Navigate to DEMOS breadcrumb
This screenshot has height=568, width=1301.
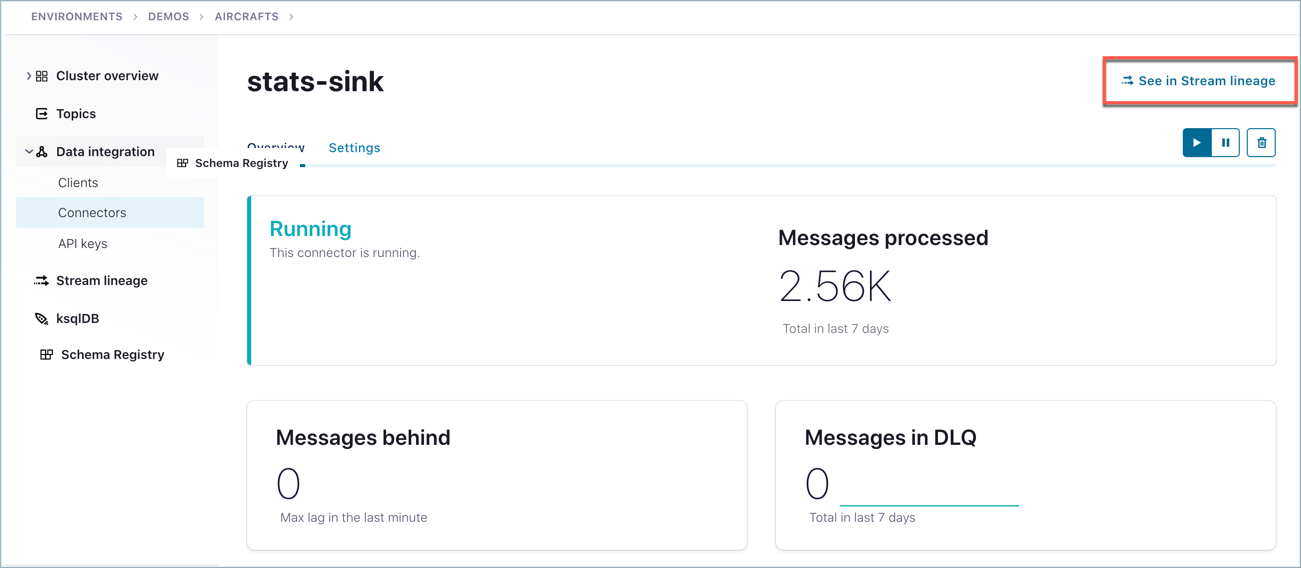point(168,17)
